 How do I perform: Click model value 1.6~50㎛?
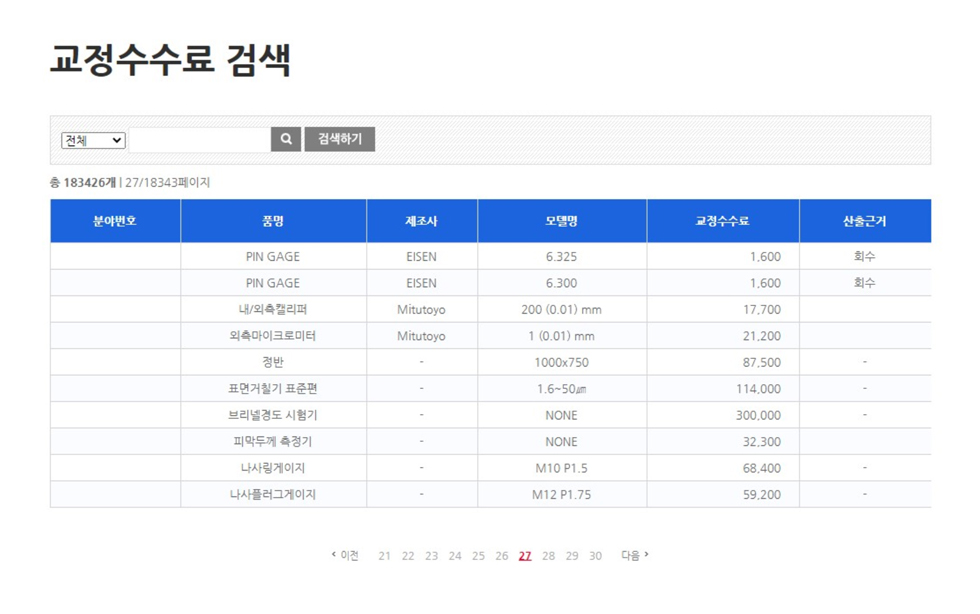561,388
